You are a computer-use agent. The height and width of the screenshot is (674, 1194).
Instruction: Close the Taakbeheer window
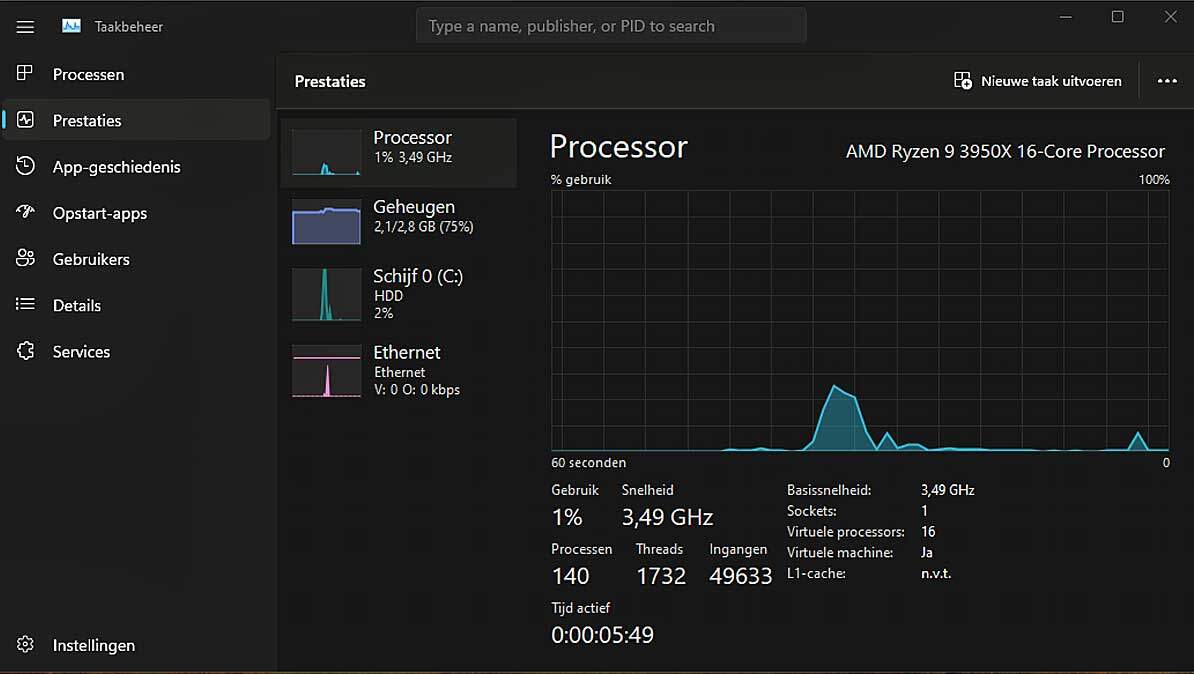pos(1170,17)
